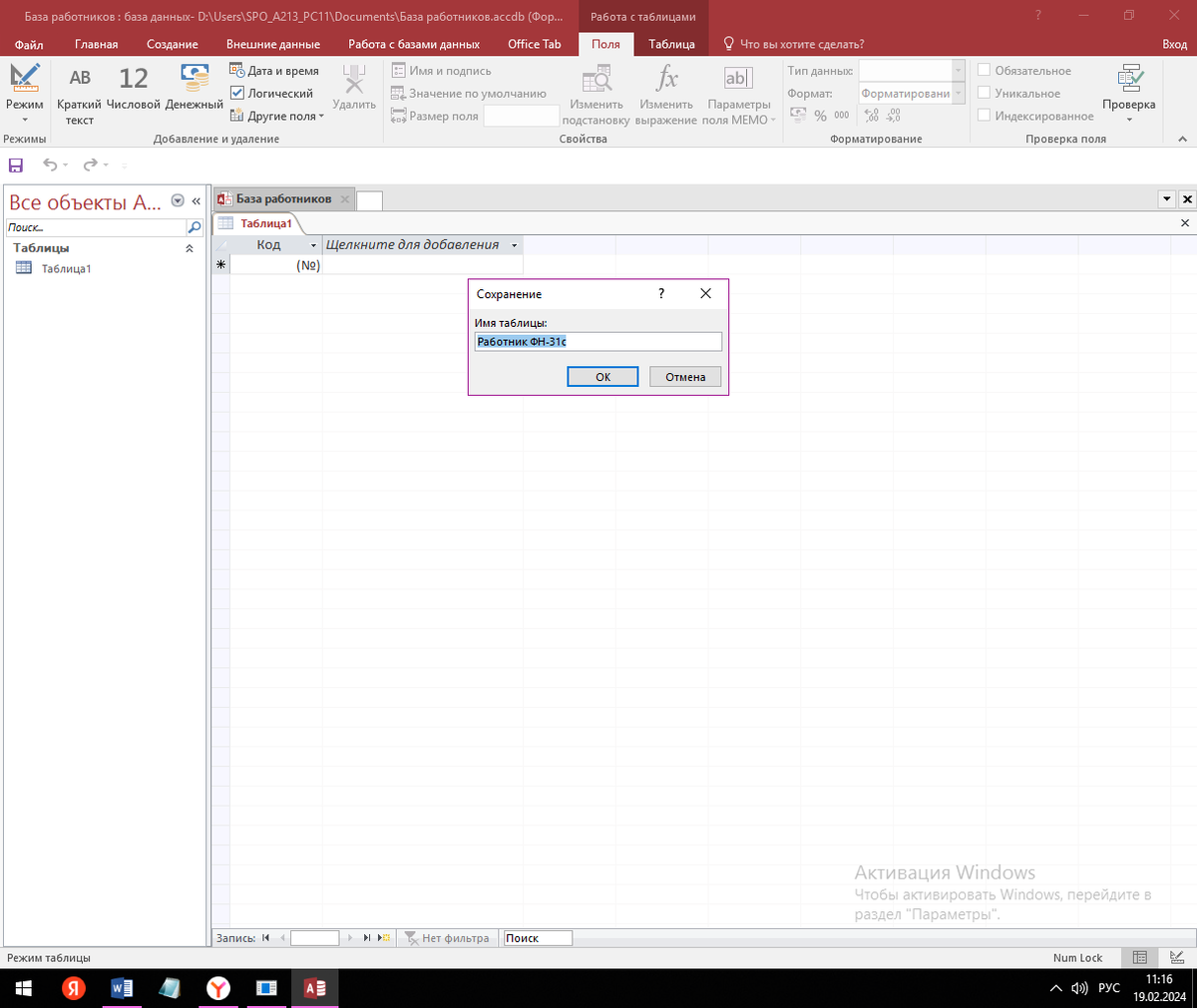Save using the quick access floppy icon

(16, 166)
